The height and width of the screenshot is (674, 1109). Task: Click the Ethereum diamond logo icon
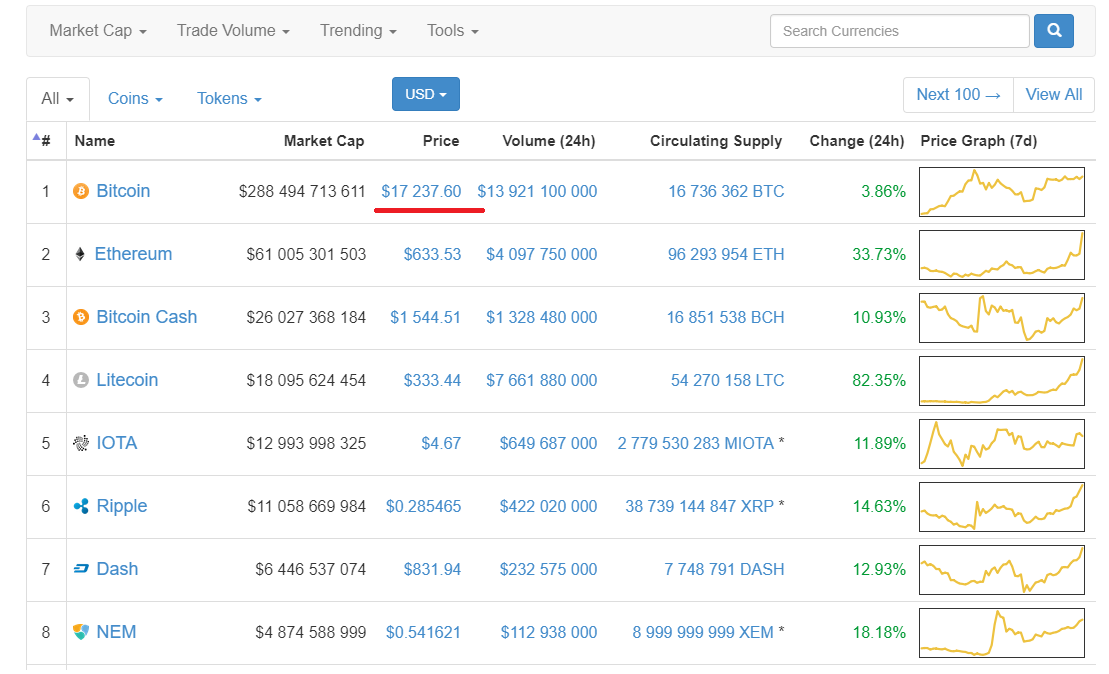point(80,254)
